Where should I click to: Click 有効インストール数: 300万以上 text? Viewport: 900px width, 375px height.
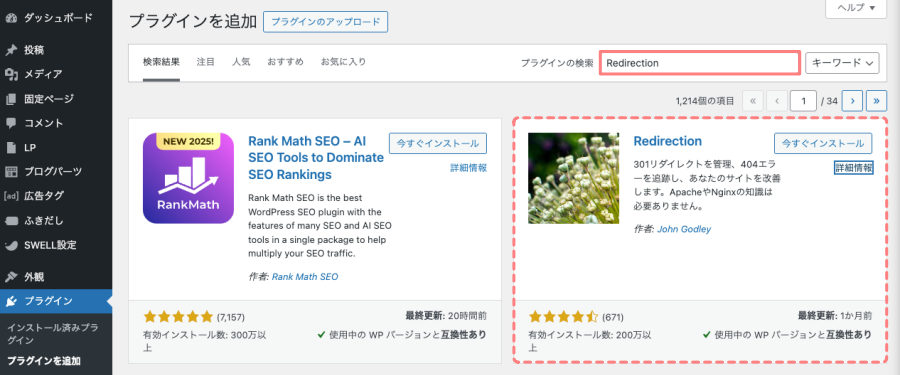point(204,341)
